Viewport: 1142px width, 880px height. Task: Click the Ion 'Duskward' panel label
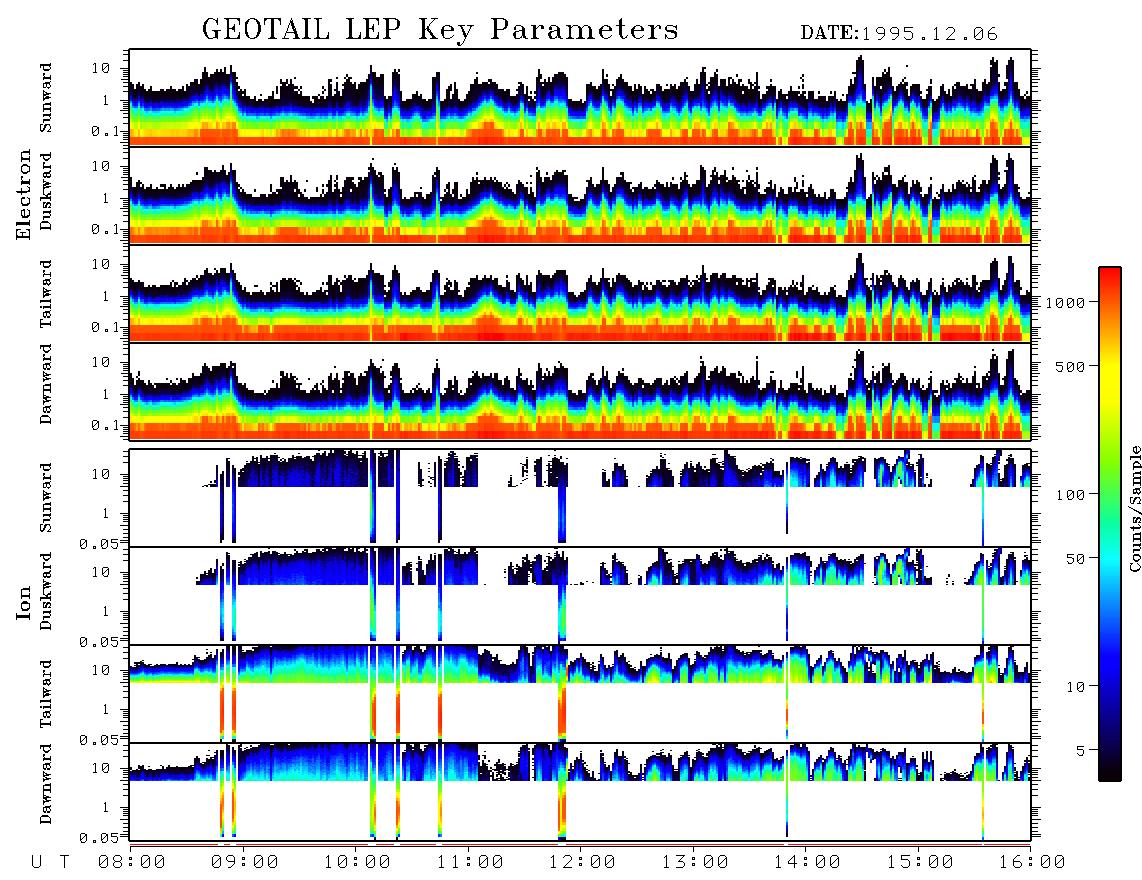46,591
